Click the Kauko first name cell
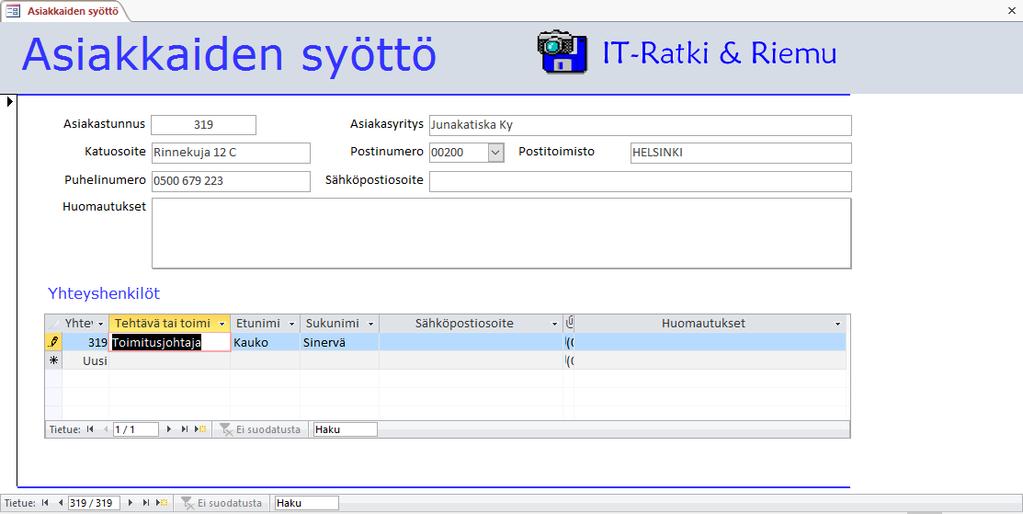1023x514 pixels. click(x=266, y=342)
